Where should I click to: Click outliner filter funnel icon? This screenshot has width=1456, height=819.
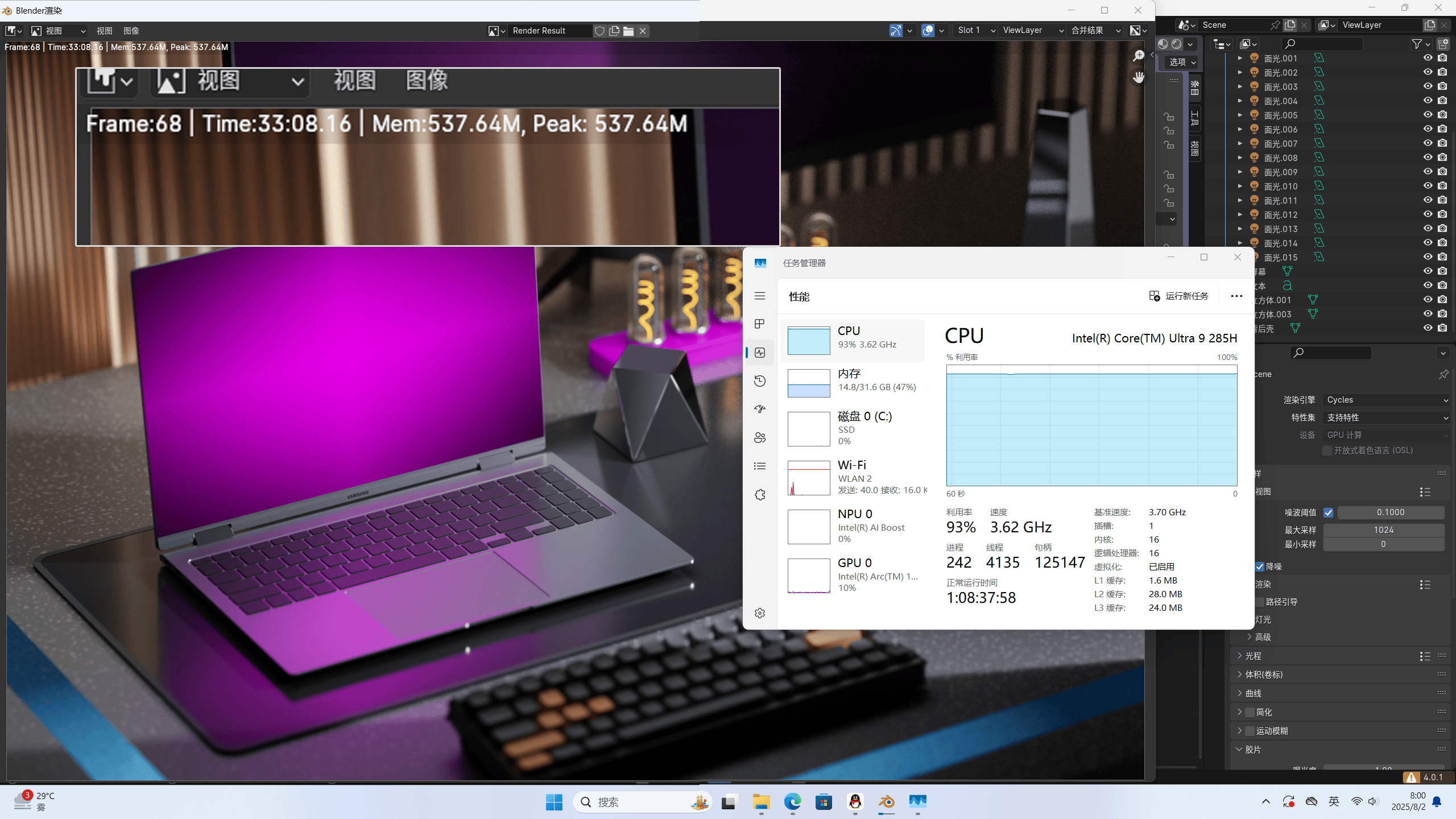(x=1417, y=44)
